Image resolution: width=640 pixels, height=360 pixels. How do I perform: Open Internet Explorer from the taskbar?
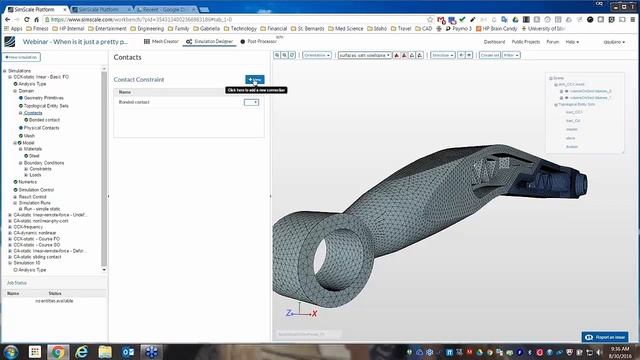pyautogui.click(x=82, y=352)
